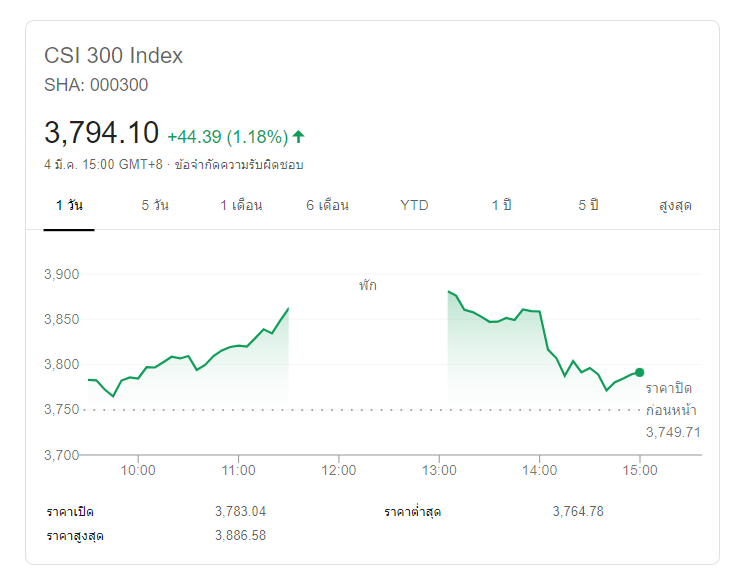
Task: Select the YTD tab
Action: [x=414, y=205]
